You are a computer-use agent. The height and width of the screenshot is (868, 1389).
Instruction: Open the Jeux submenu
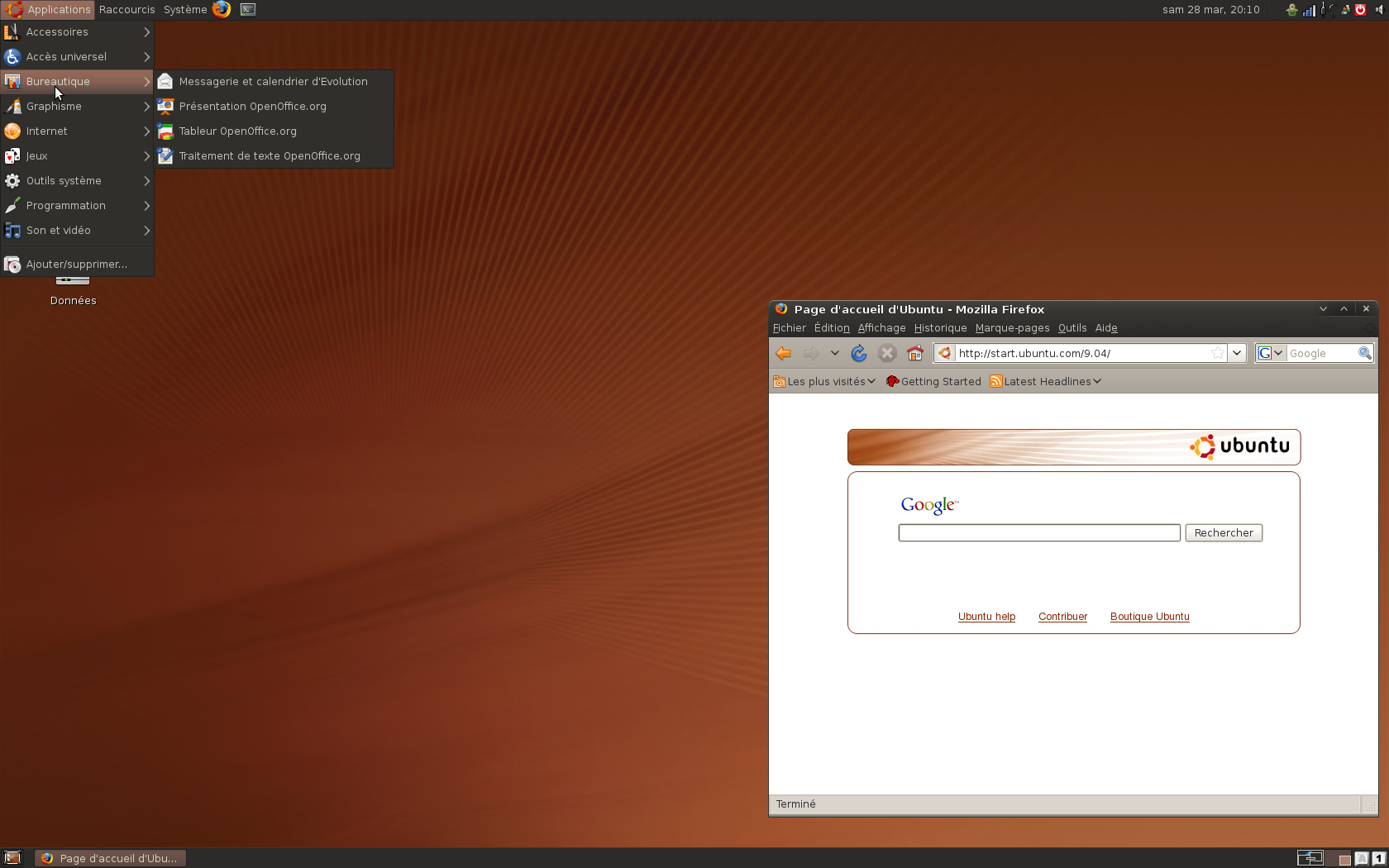pyautogui.click(x=77, y=155)
